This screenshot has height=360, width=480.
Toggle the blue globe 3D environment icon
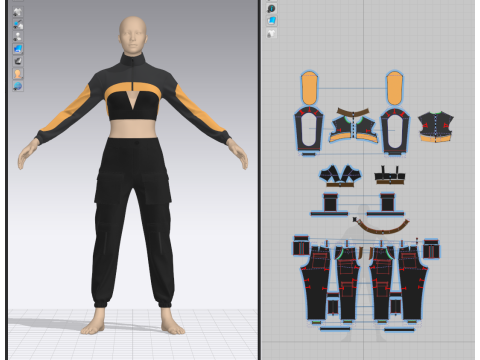pos(18,86)
